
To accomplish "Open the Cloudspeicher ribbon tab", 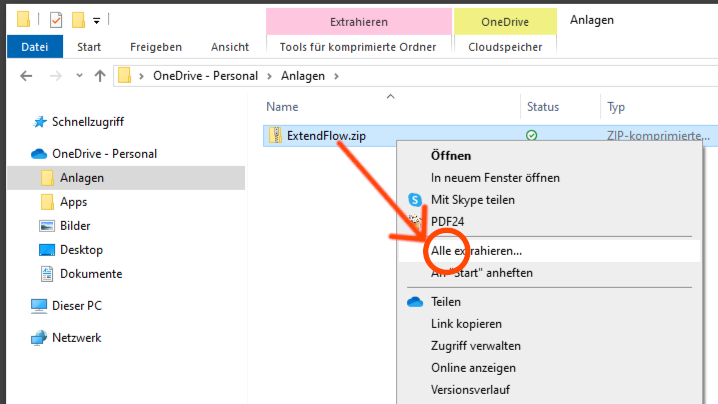I will point(505,47).
